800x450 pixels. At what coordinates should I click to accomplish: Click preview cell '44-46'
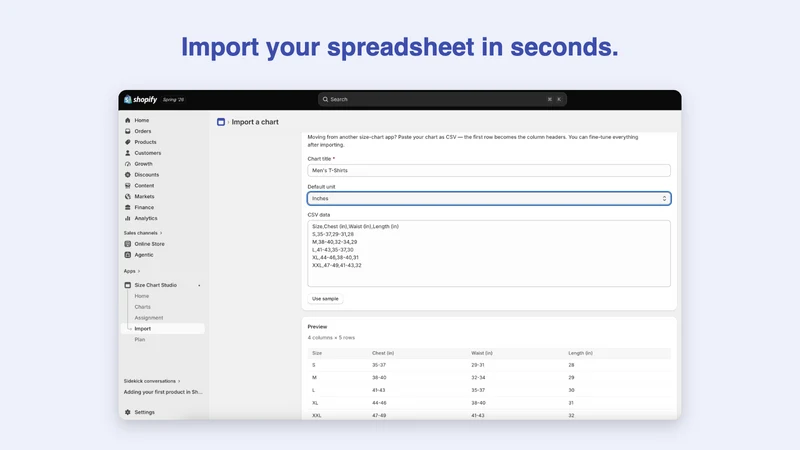tap(379, 403)
